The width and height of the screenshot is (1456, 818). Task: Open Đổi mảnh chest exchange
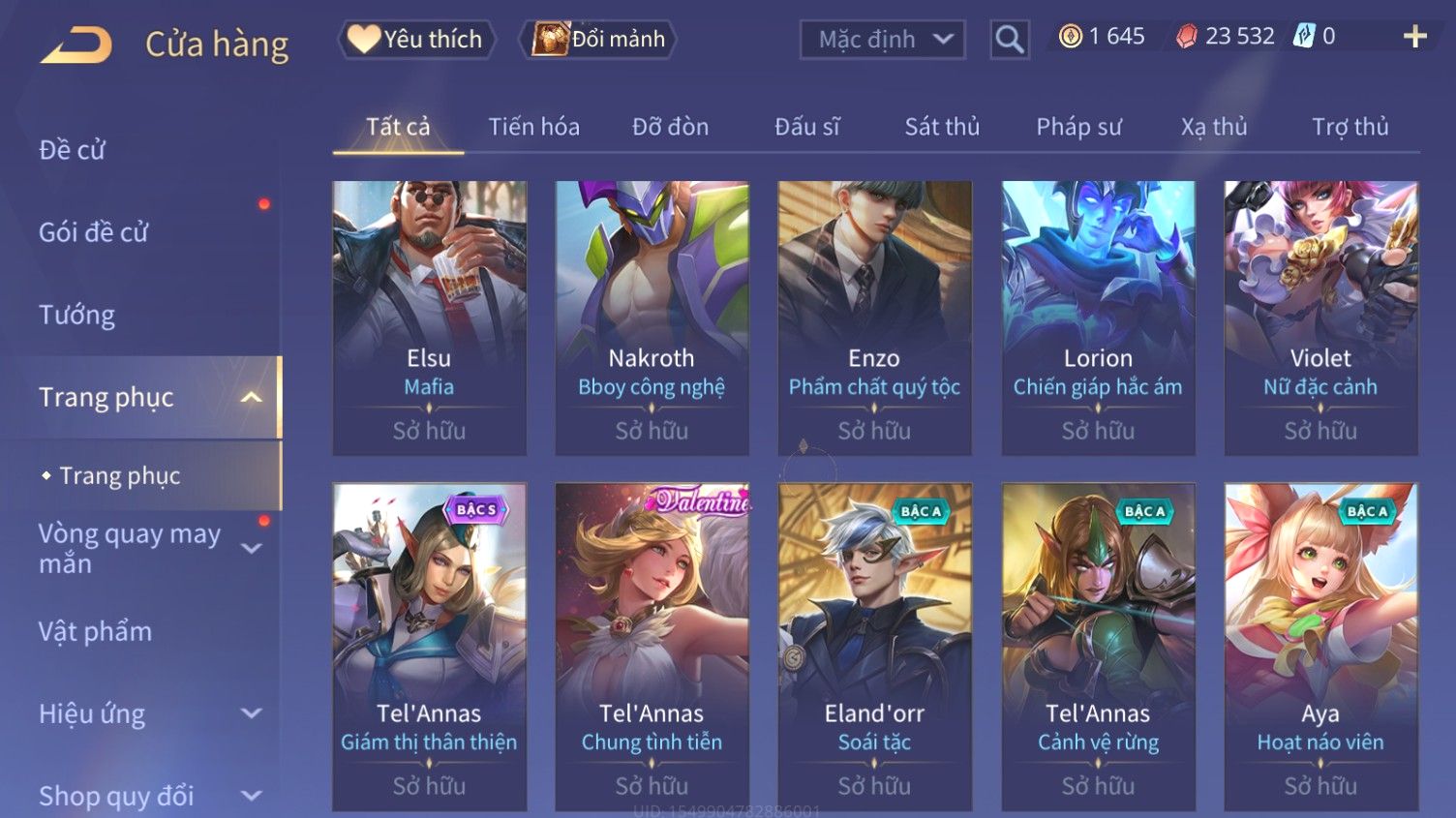coord(597,40)
